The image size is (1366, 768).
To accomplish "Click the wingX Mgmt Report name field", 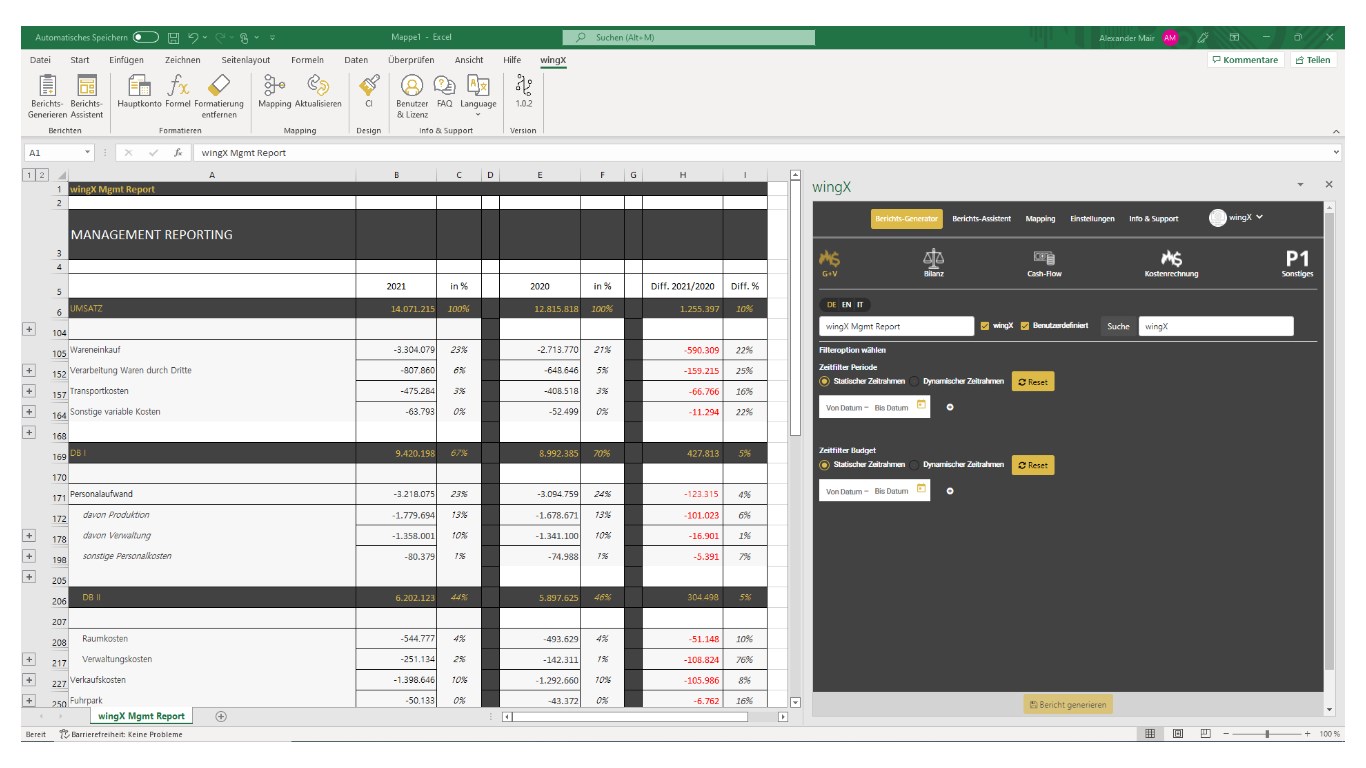I will pos(896,326).
